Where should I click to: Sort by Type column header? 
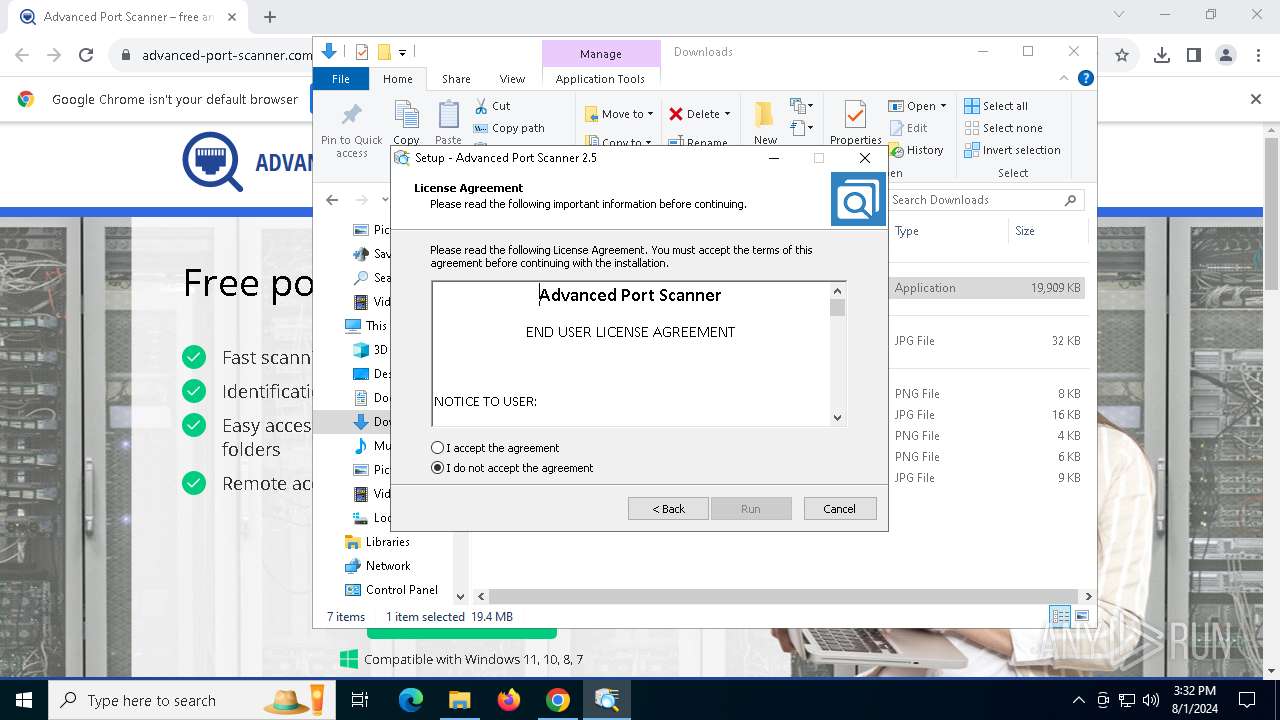(x=907, y=231)
